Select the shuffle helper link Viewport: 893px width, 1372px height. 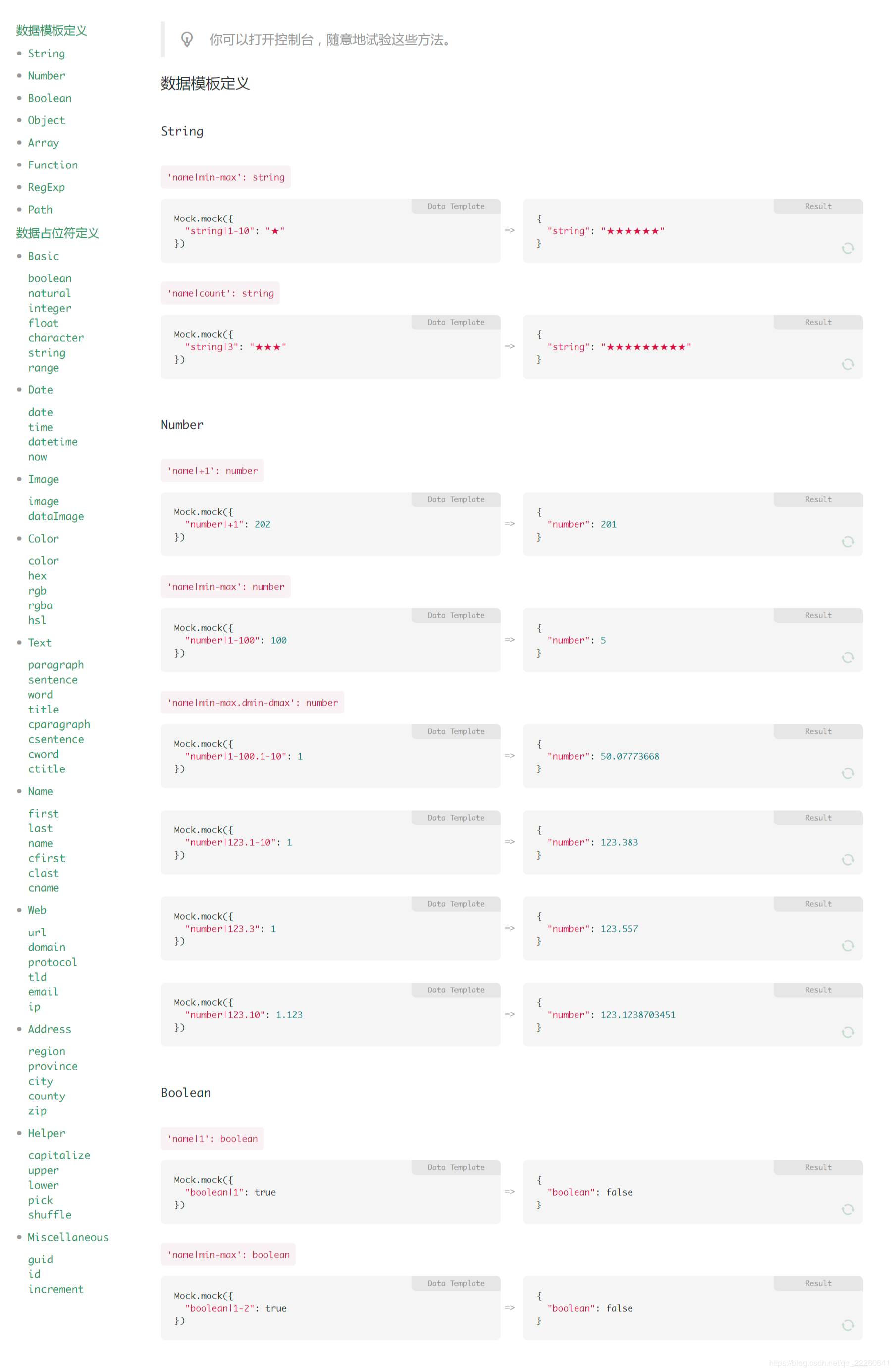(50, 1215)
